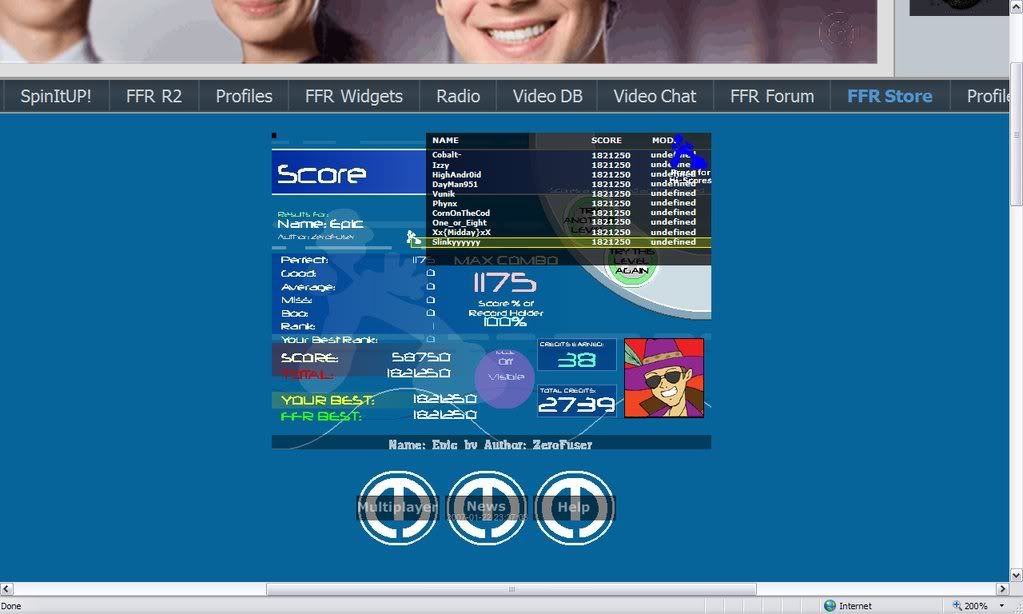Viewport: 1023px width, 614px height.
Task: Click the purple hat avatar picture
Action: point(664,378)
